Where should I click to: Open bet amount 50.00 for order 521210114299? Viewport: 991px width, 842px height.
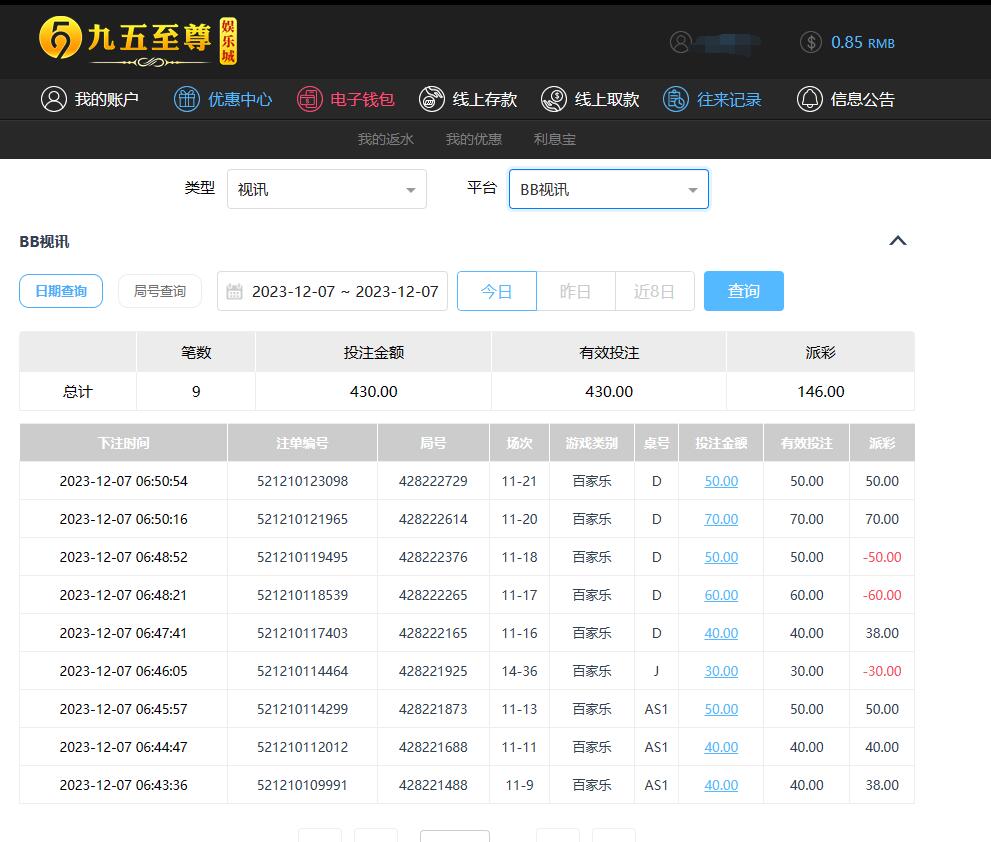click(x=721, y=709)
